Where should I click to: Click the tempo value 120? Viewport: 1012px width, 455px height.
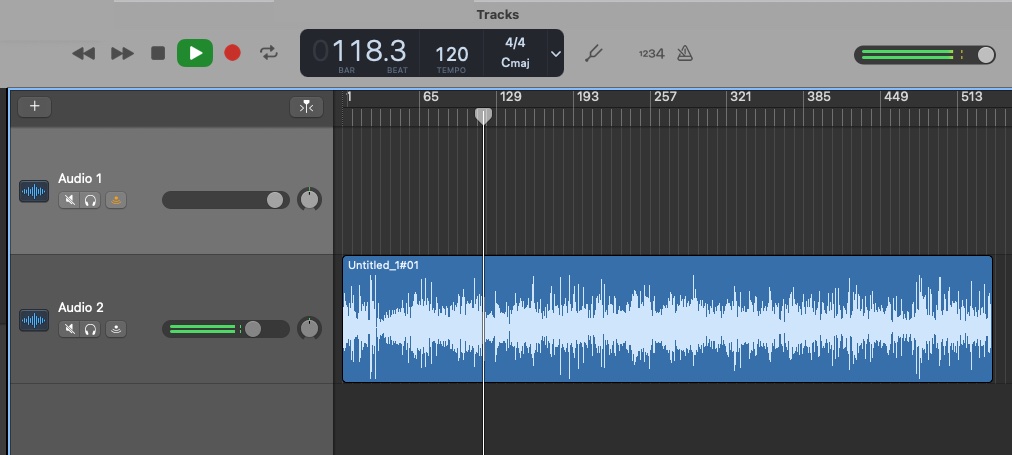tap(452, 54)
